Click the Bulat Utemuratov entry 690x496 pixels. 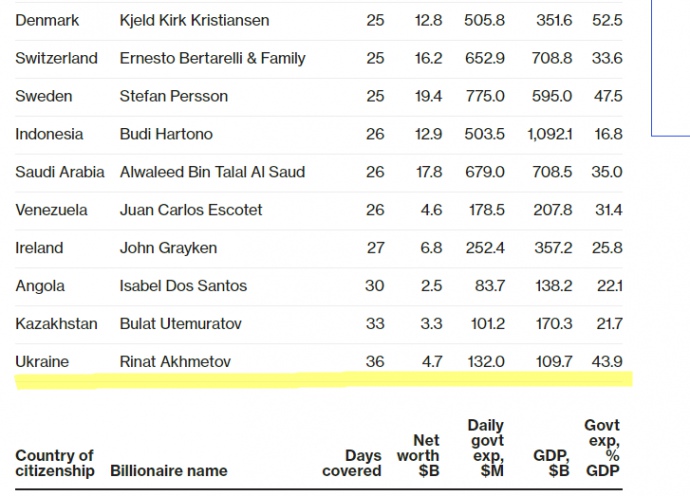point(180,324)
